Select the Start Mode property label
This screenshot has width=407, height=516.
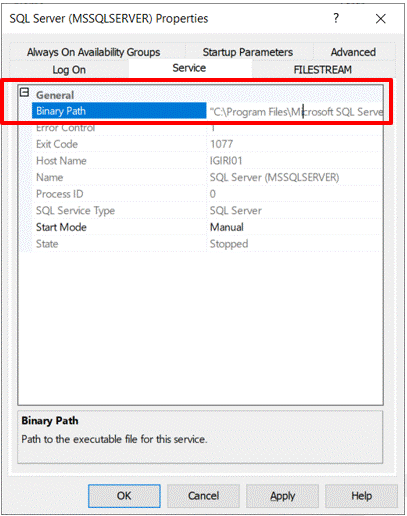click(61, 227)
